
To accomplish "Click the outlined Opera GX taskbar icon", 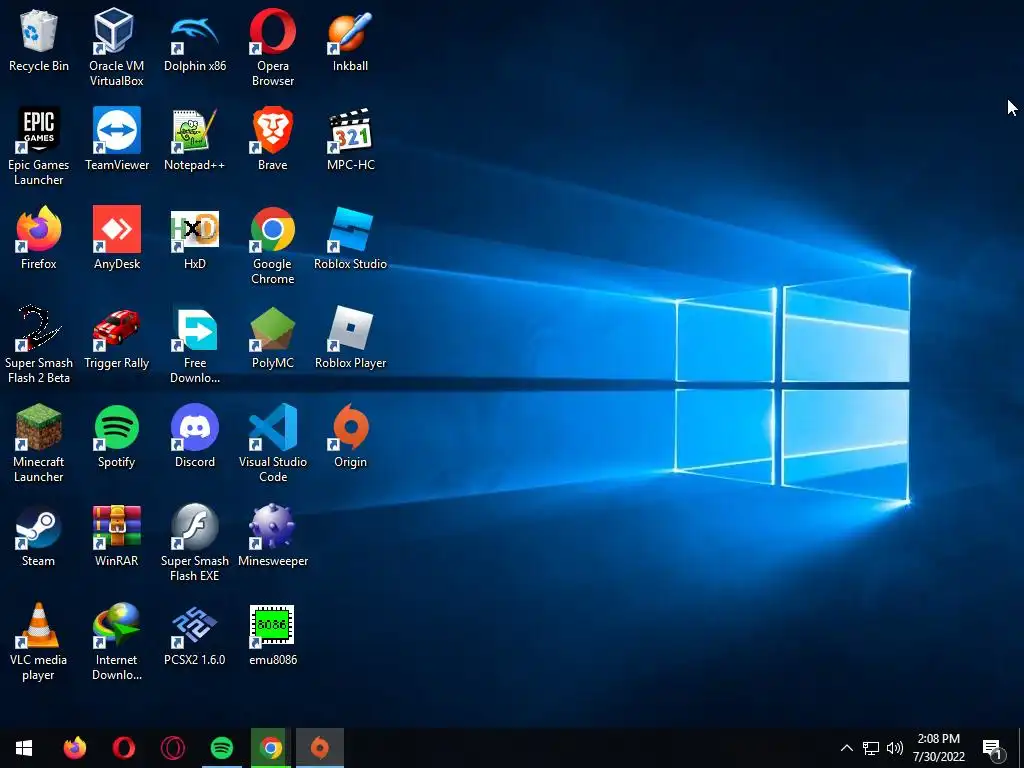I will [172, 748].
